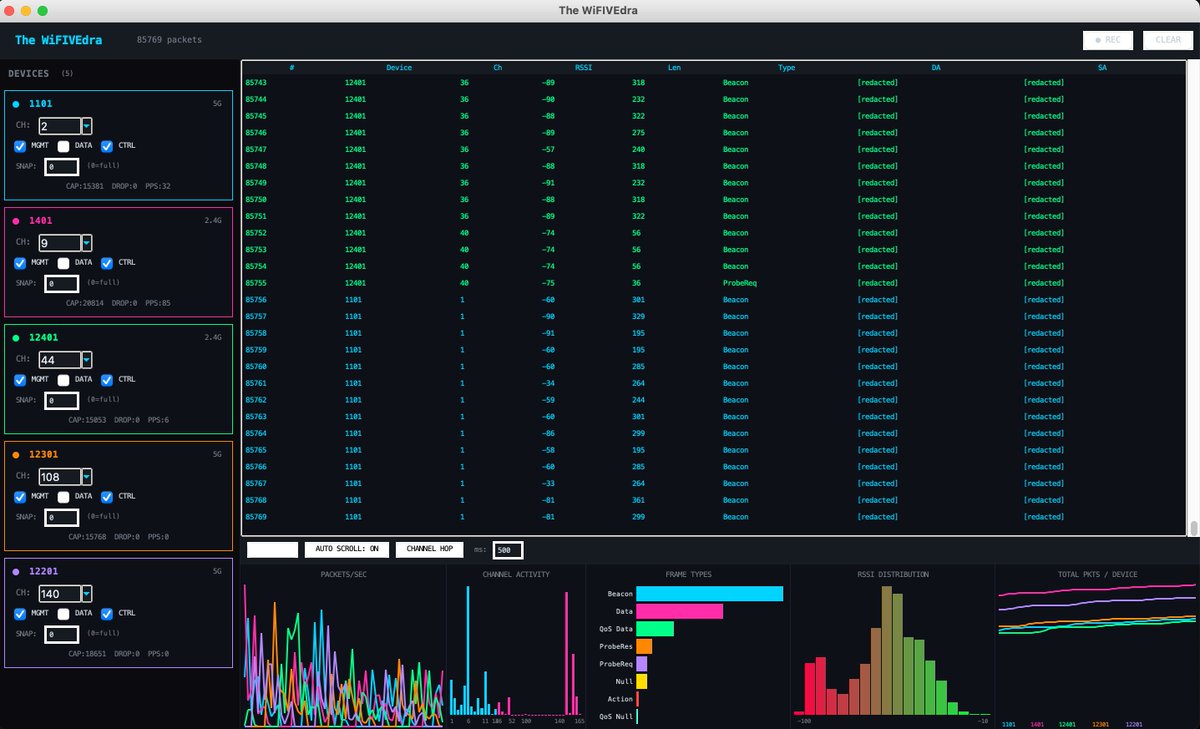Click legend entry 12201 in Total Pkts chart
This screenshot has width=1200, height=729.
(x=1132, y=723)
